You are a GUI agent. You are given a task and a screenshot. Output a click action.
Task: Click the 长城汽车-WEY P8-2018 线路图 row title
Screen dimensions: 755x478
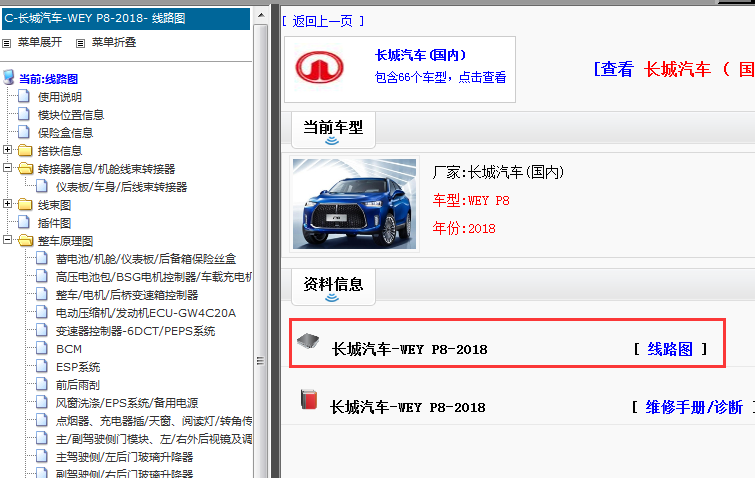(409, 349)
